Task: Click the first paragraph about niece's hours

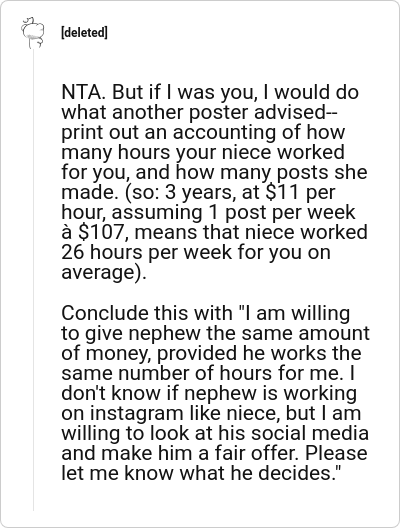Action: (214, 182)
